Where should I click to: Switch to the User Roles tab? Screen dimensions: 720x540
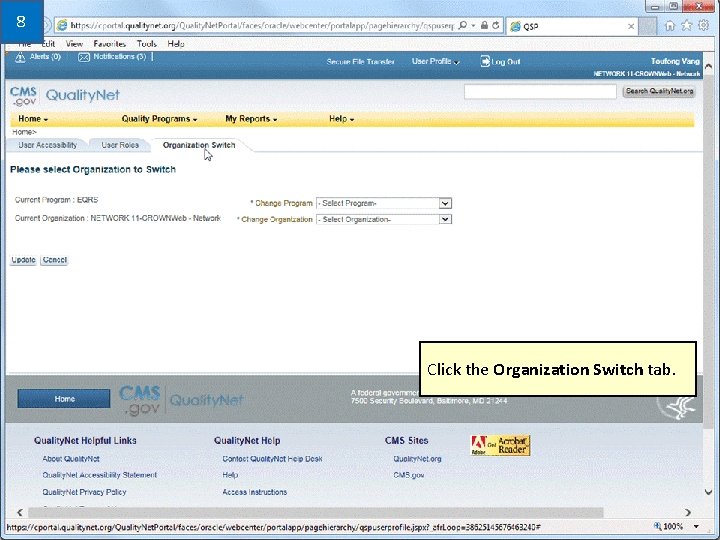(x=120, y=145)
